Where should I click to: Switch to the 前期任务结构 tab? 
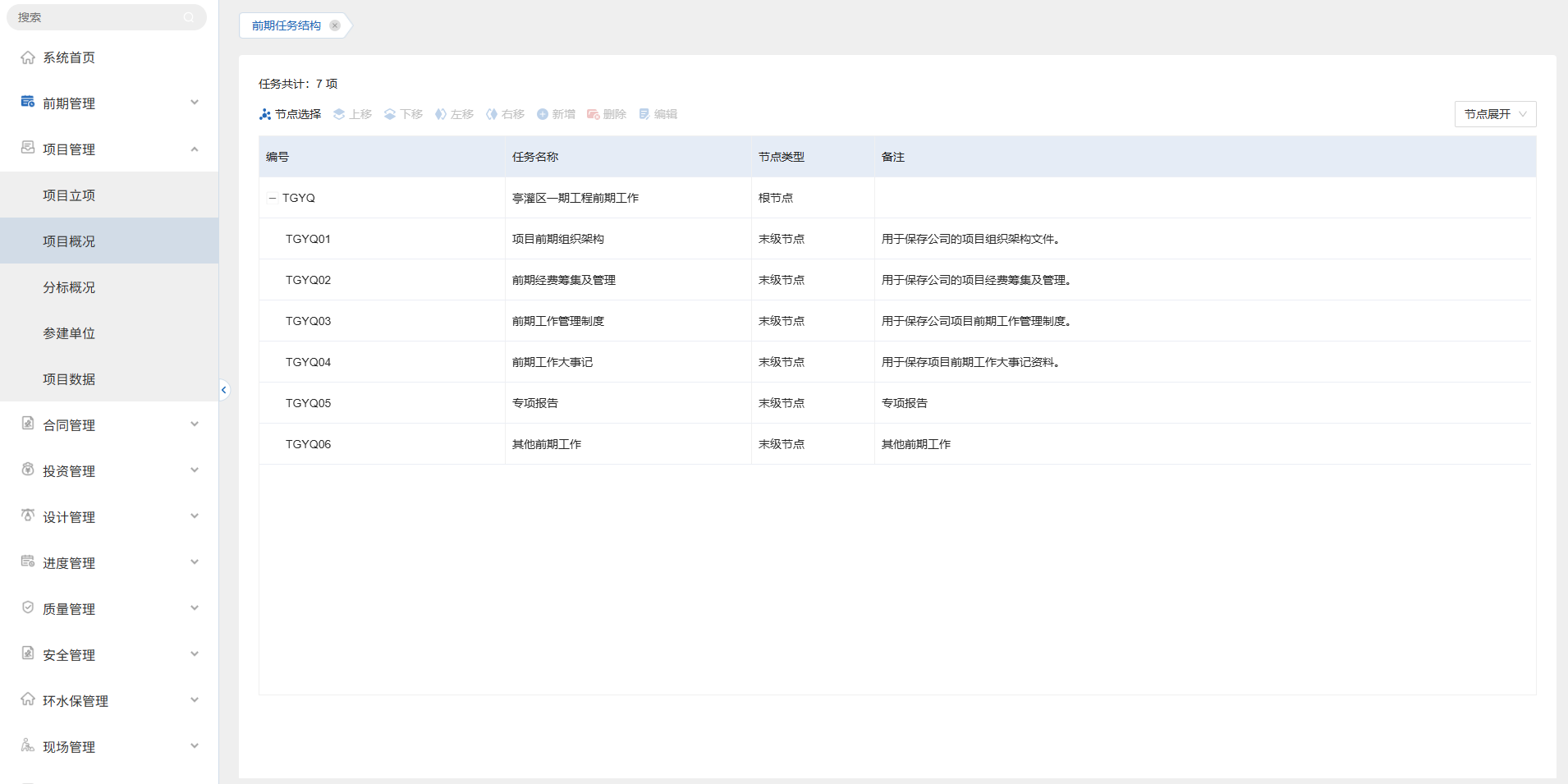(x=287, y=25)
